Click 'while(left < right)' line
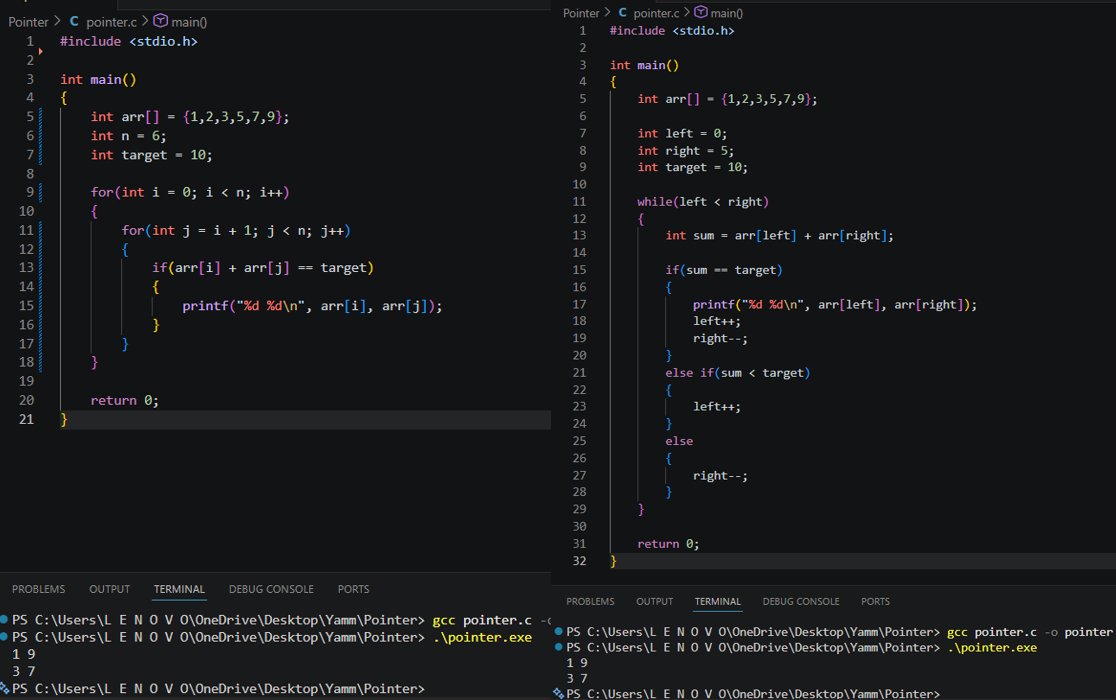Viewport: 1116px width, 700px height. click(703, 201)
